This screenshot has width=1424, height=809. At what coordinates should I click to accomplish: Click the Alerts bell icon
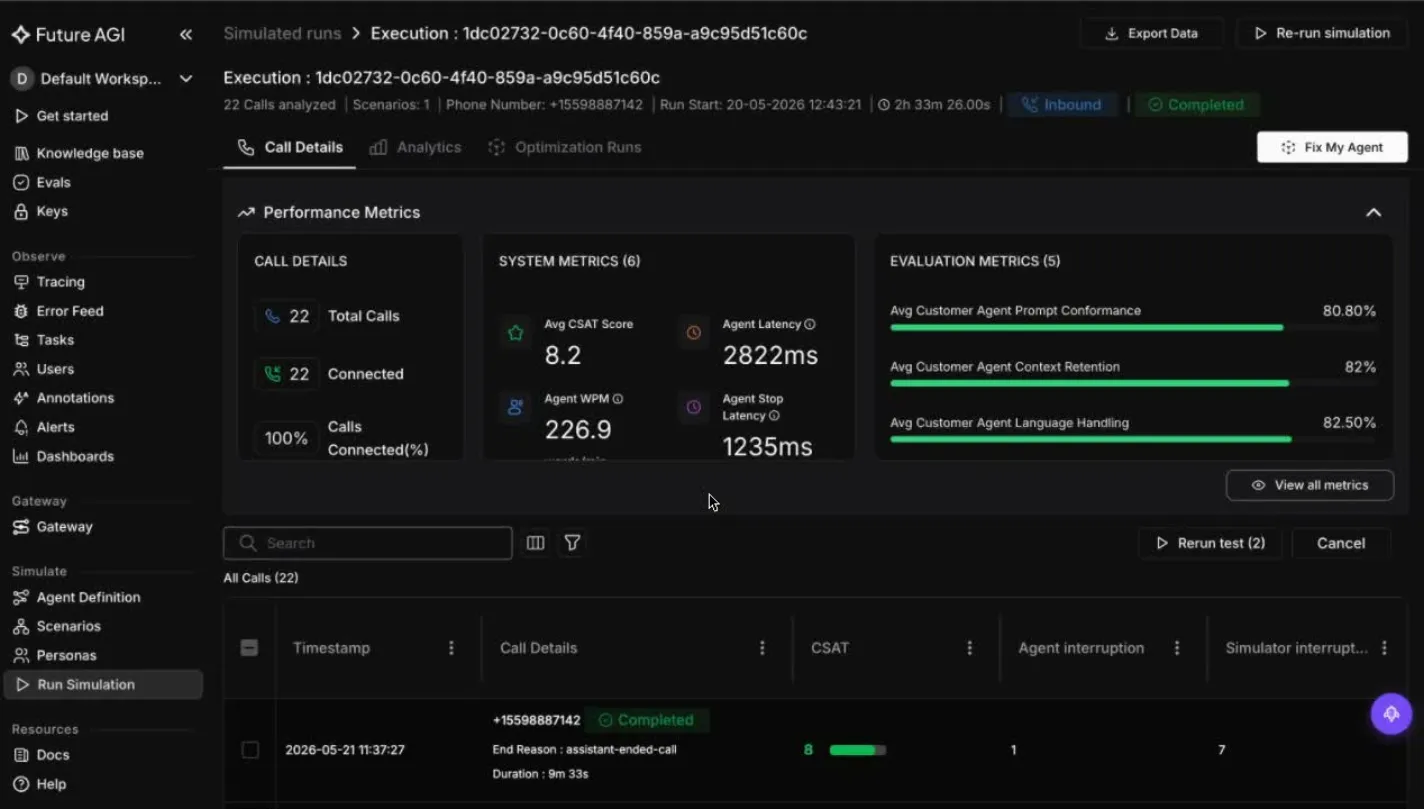21,427
